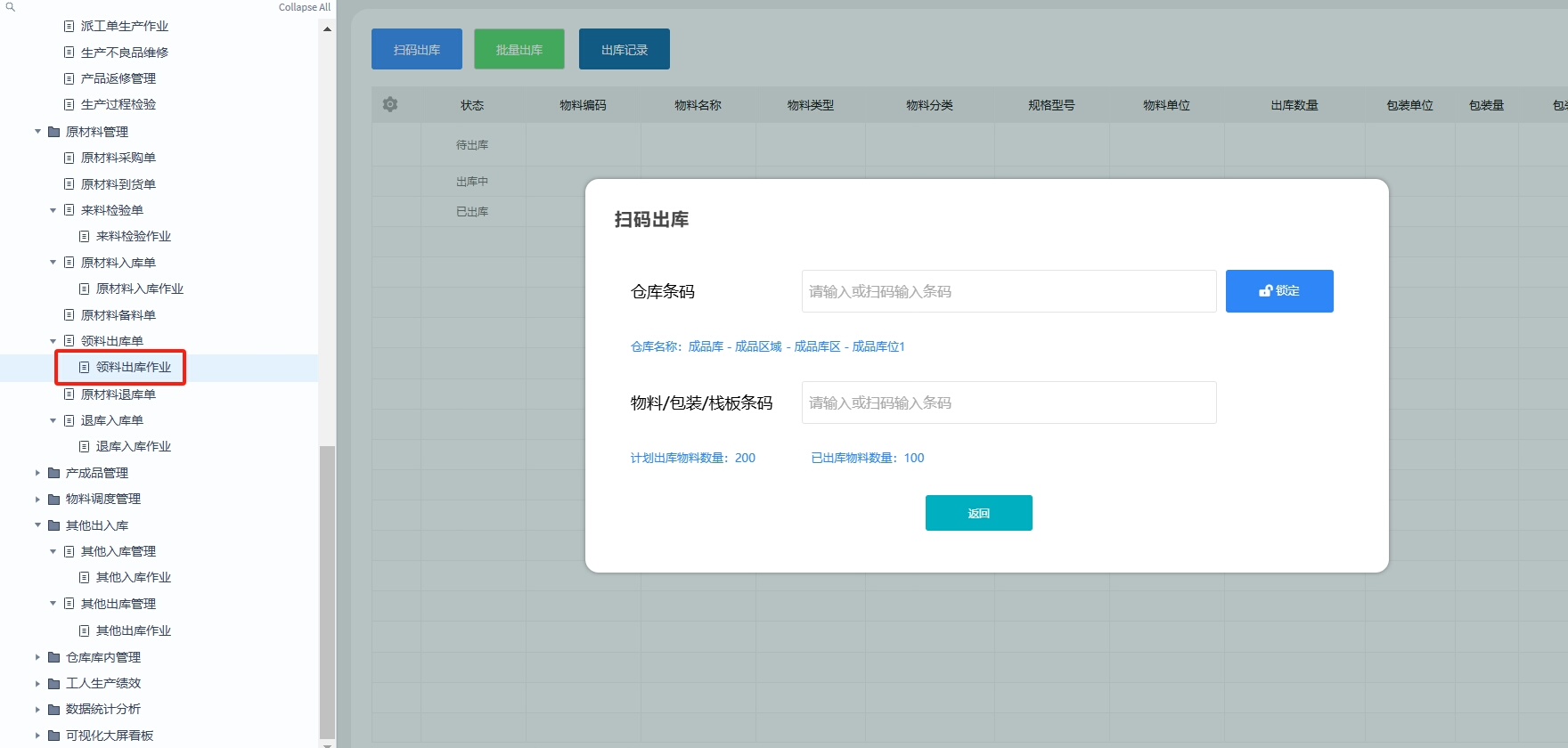1568x748 pixels.
Task: Click the 数据统计分析 folder icon
Action: tap(53, 710)
